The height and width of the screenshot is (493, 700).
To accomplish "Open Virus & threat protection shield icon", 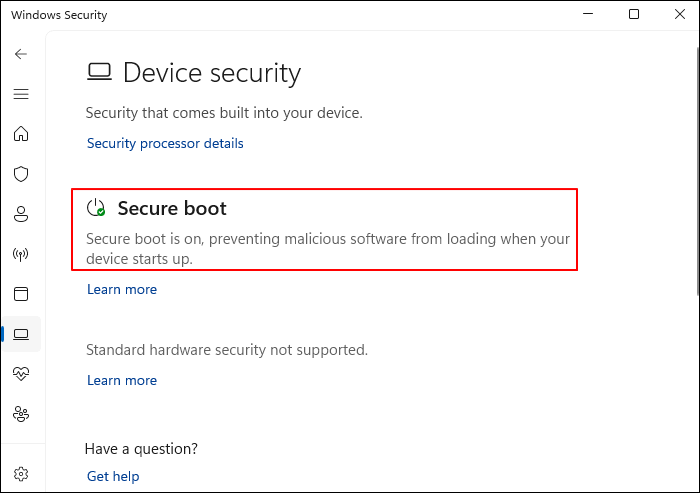I will click(x=21, y=174).
